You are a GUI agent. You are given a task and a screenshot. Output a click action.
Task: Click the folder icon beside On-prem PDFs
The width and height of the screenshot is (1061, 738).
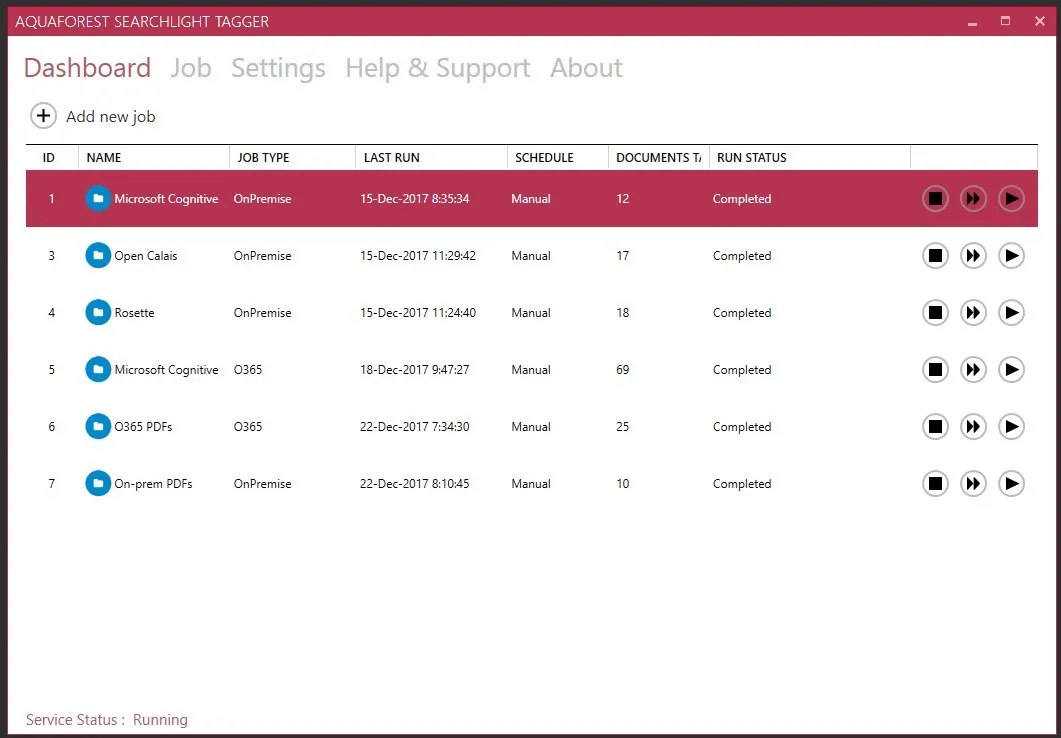tap(98, 484)
